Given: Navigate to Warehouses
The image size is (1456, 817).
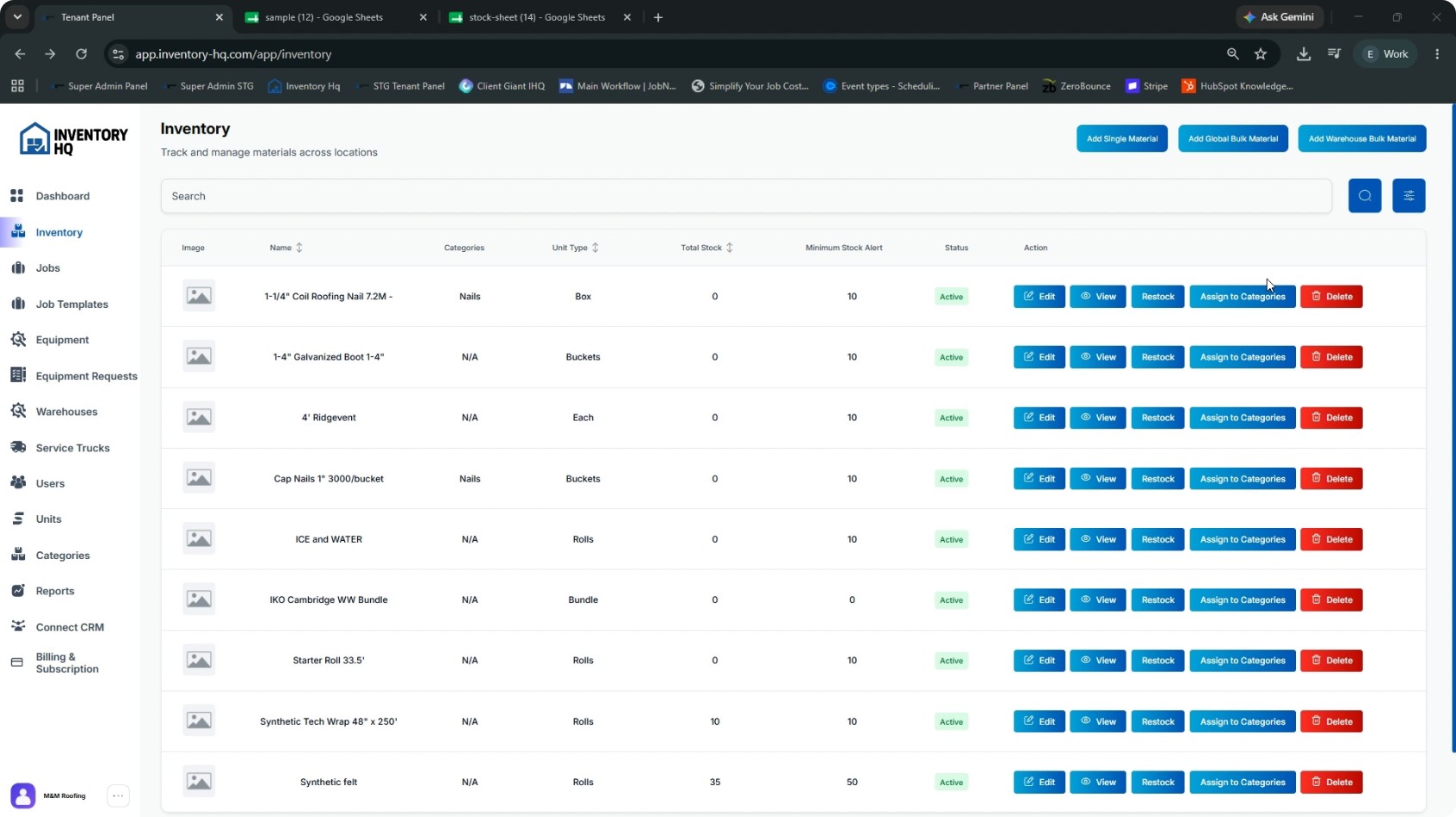Looking at the screenshot, I should pos(66,412).
